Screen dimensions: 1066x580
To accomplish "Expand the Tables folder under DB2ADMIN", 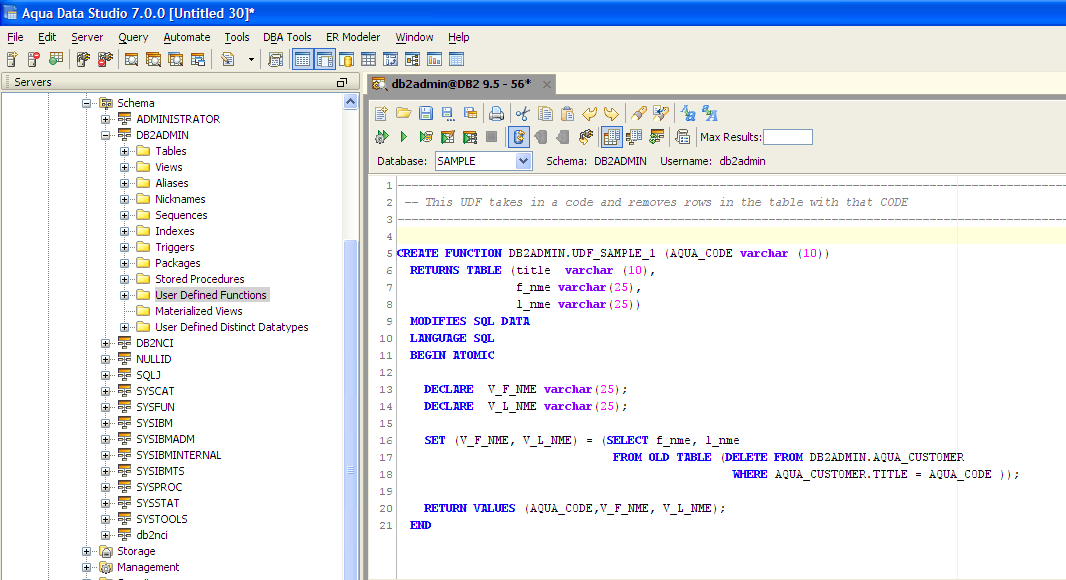I will 125,151.
